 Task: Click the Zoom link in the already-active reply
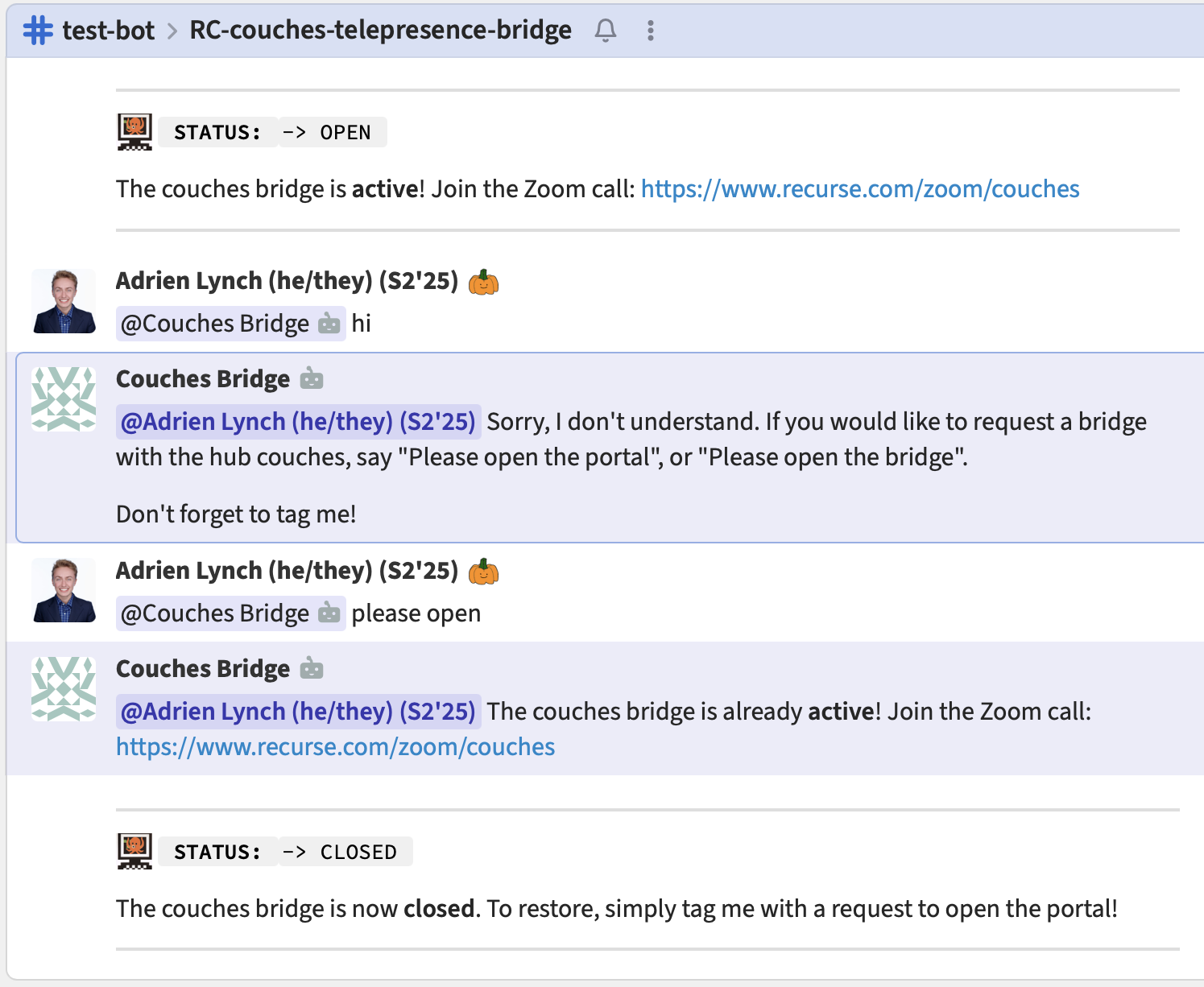click(x=335, y=747)
